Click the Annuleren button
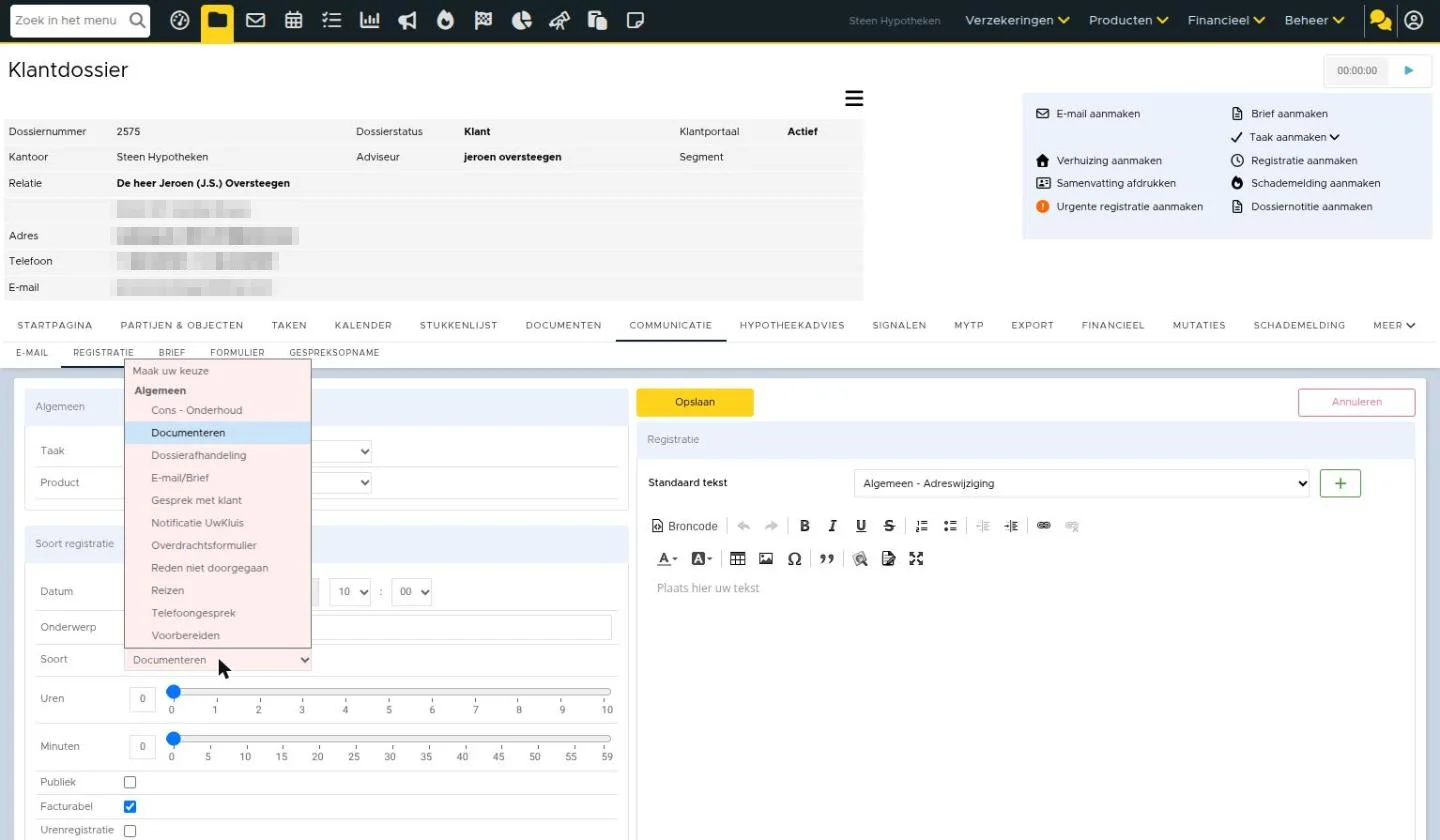Image resolution: width=1440 pixels, height=840 pixels. (1356, 402)
